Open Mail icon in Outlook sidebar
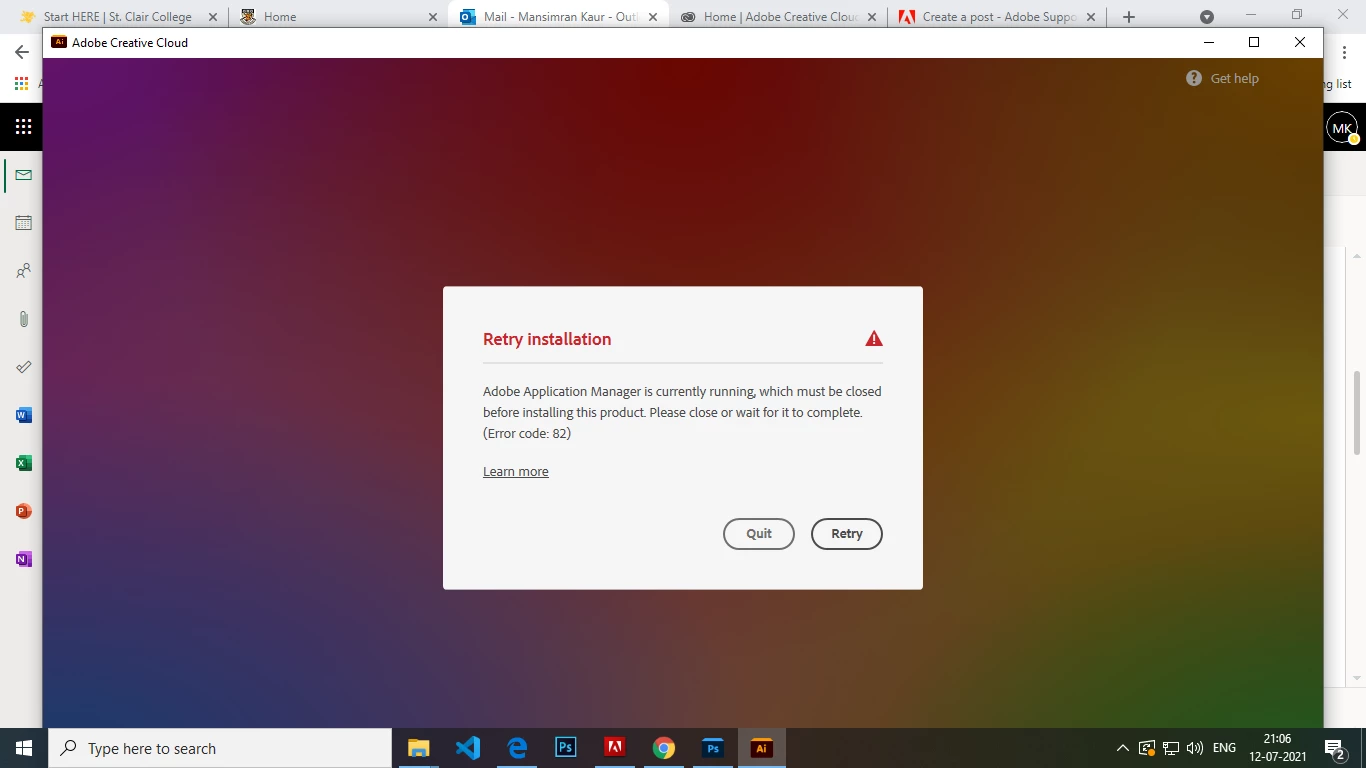 23,175
